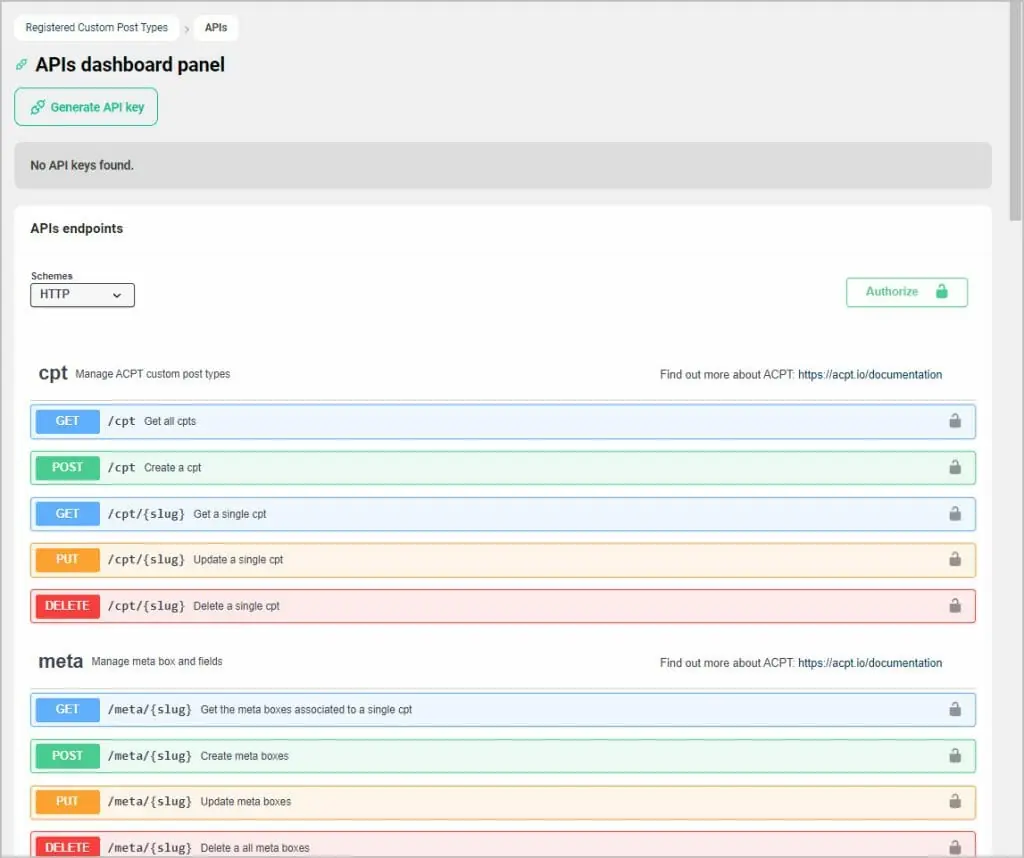Expand DELETE /meta/{slug} Delete all meta boxes
The height and width of the screenshot is (858, 1024).
(503, 844)
